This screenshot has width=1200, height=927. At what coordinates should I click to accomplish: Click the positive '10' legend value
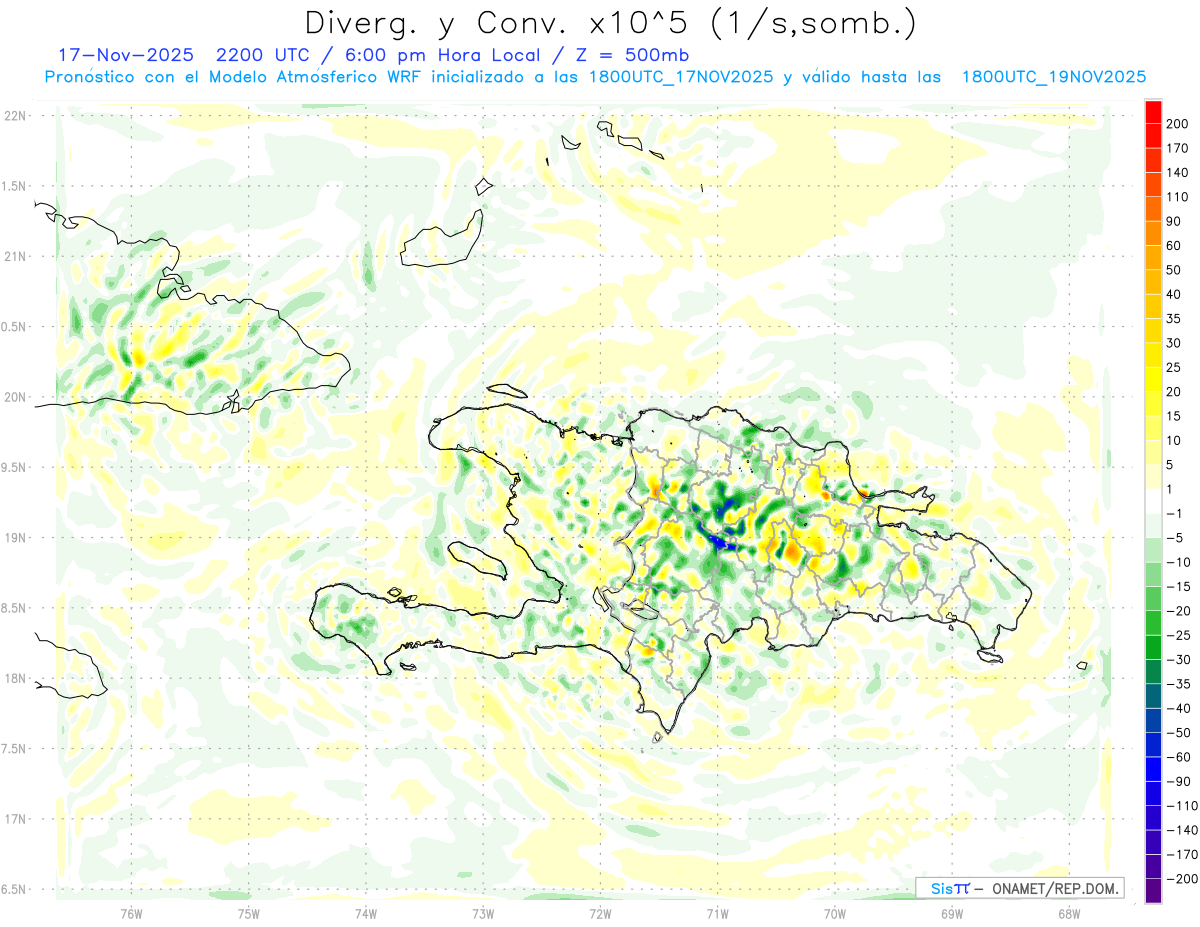point(1175,440)
